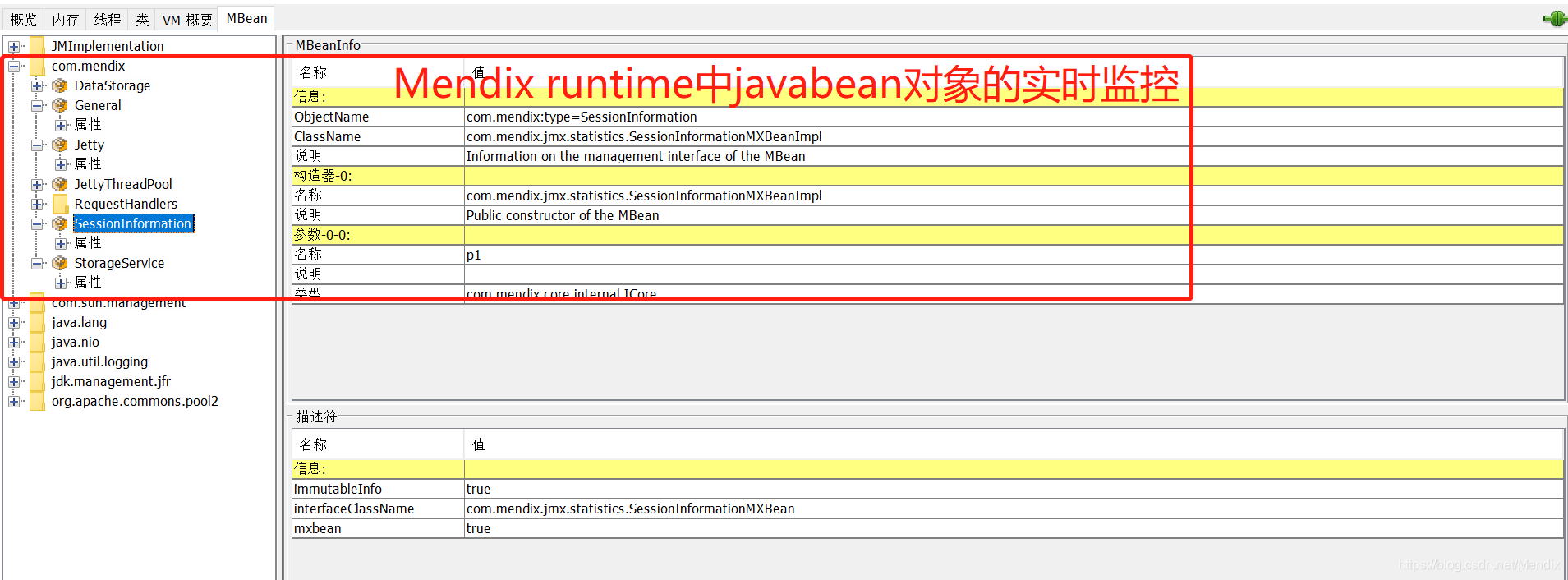This screenshot has height=580, width=1568.
Task: Click the interfaceClassName descriptor row label
Action: (x=378, y=509)
